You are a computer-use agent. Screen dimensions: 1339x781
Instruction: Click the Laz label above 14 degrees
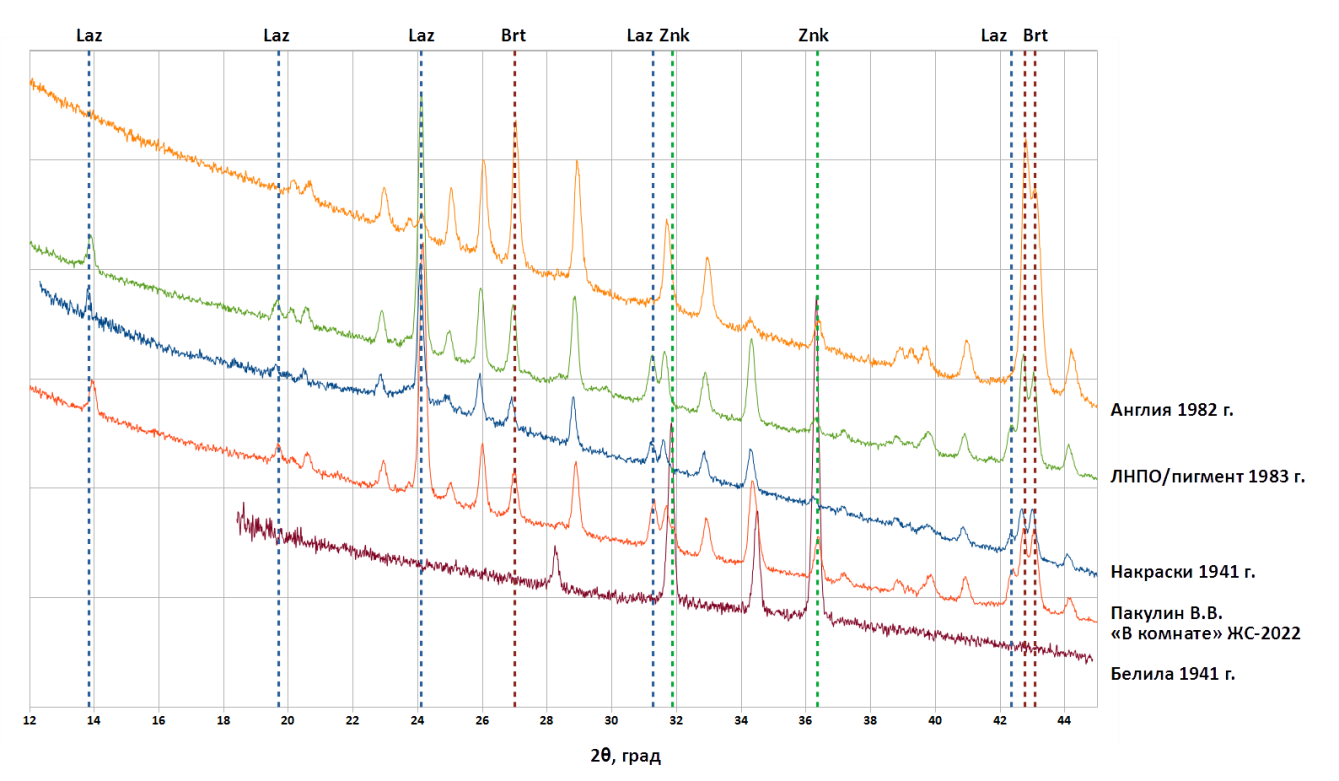pyautogui.click(x=89, y=35)
